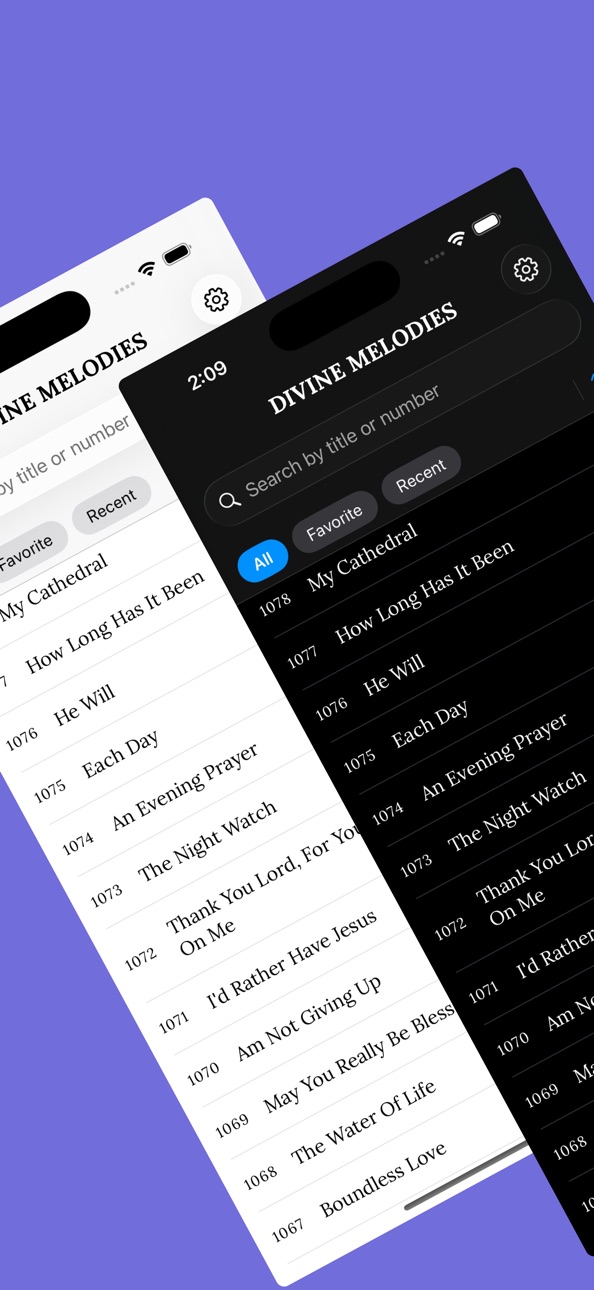Select the All filter on dark phone

pyautogui.click(x=263, y=561)
